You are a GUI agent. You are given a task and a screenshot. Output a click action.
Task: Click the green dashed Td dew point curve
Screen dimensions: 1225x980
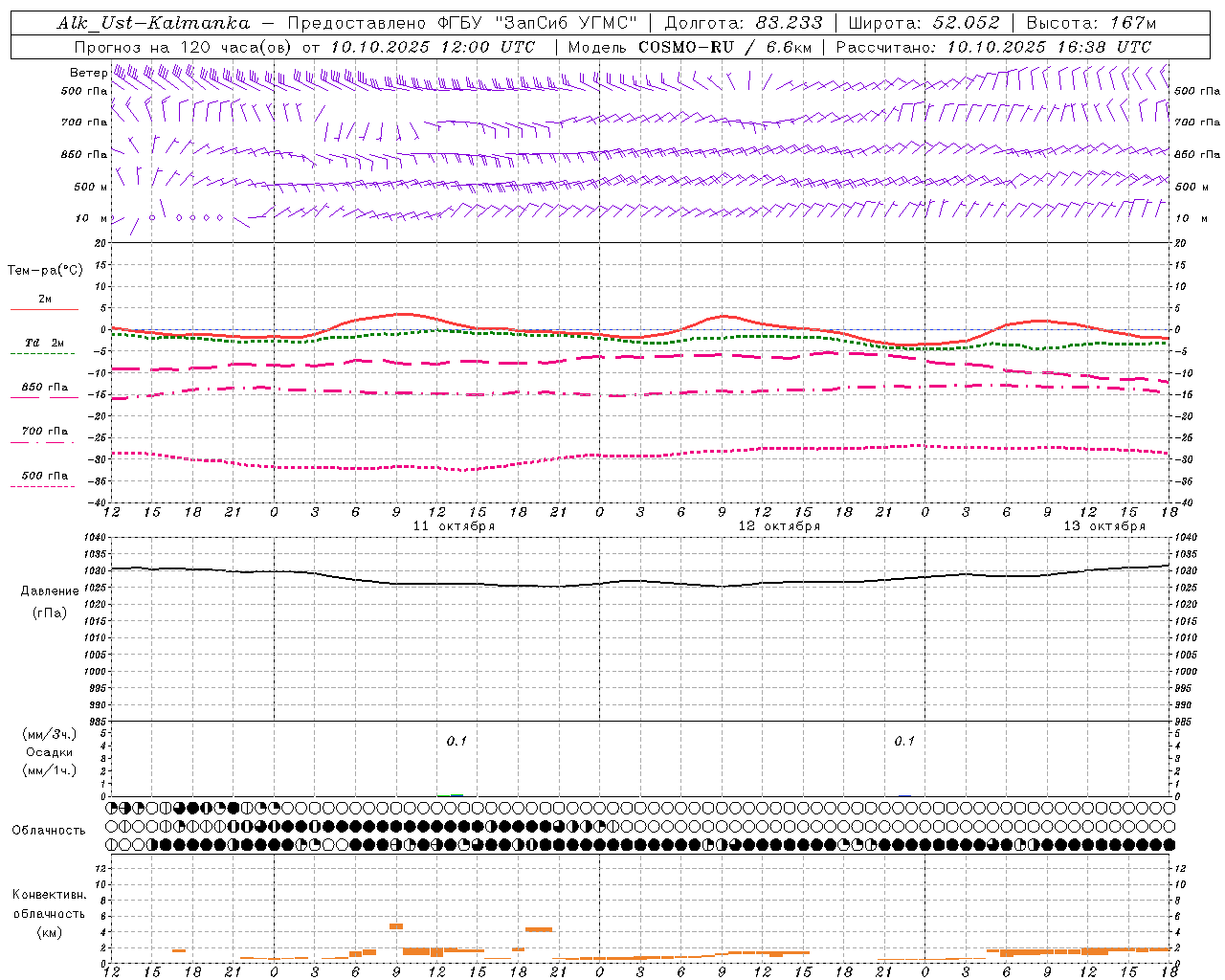(x=639, y=339)
